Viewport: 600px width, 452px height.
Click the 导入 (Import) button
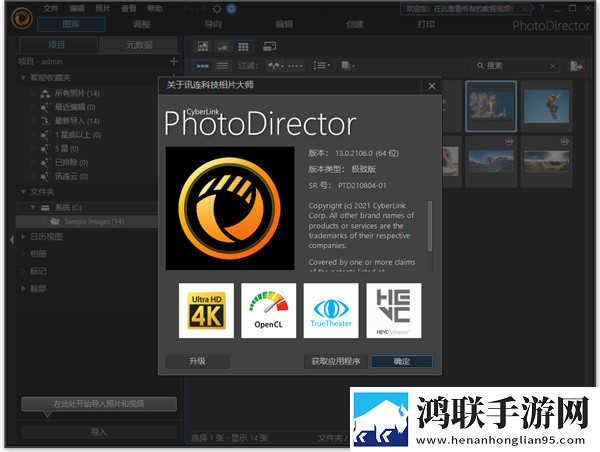[99, 432]
